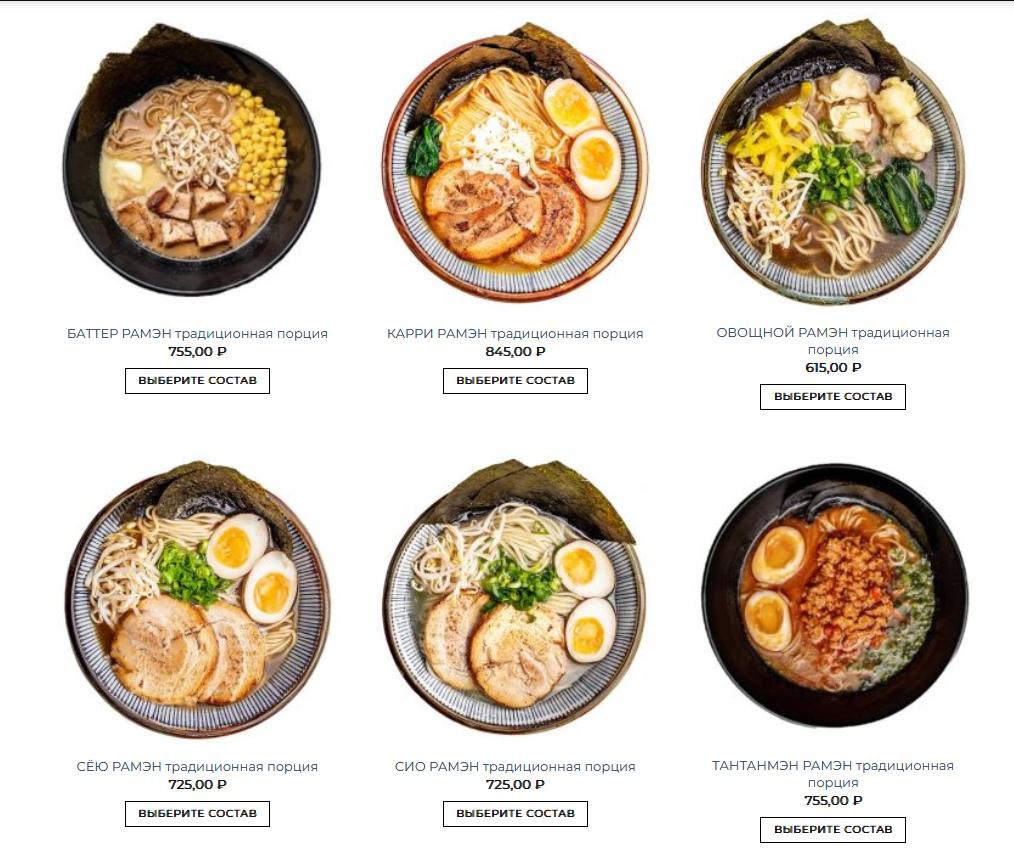This screenshot has width=1014, height=864.
Task: Open the БАТТЕР РАМЭН product image
Action: [x=197, y=160]
